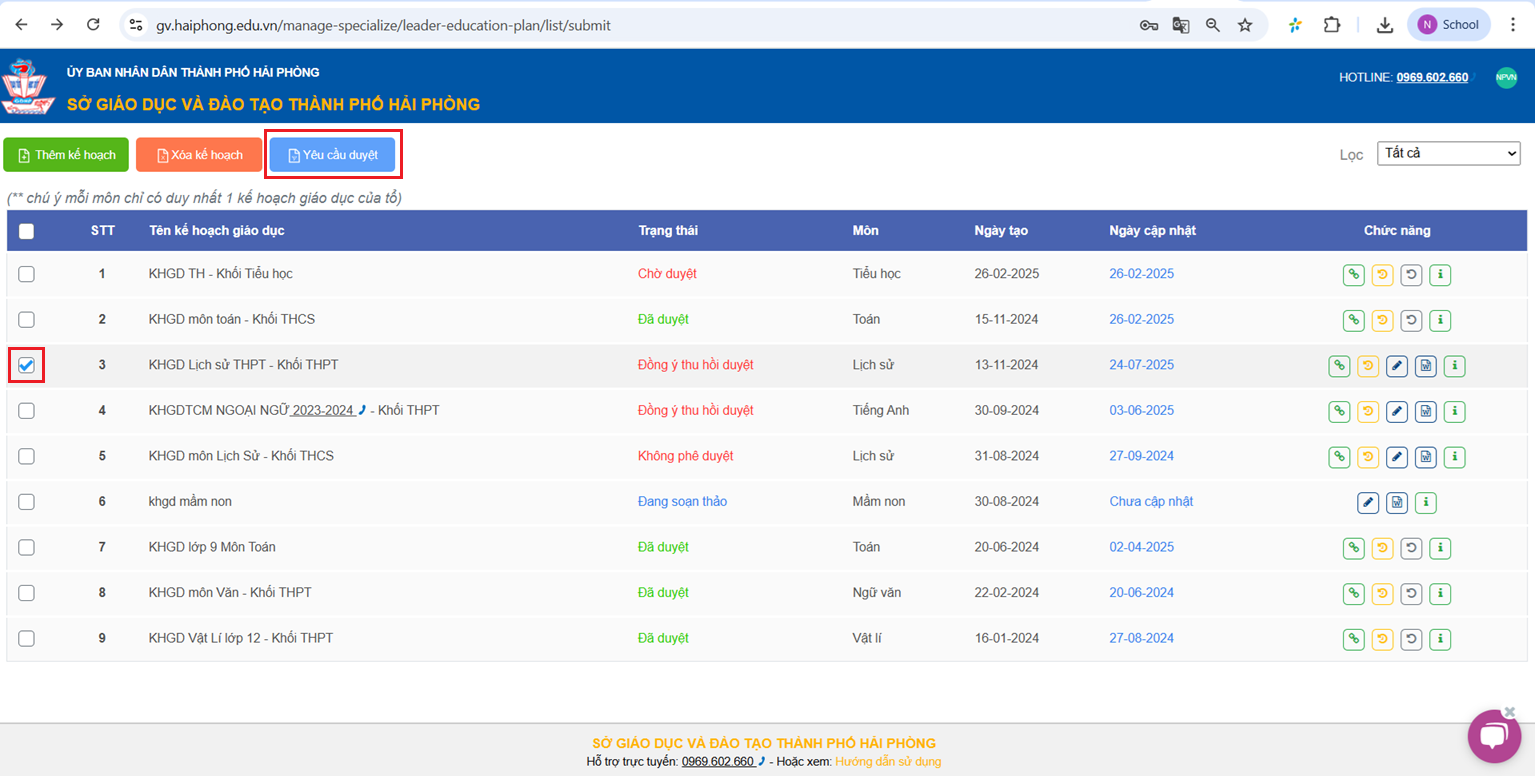
Task: Check the box for KHGD môn toán row
Action: click(27, 320)
